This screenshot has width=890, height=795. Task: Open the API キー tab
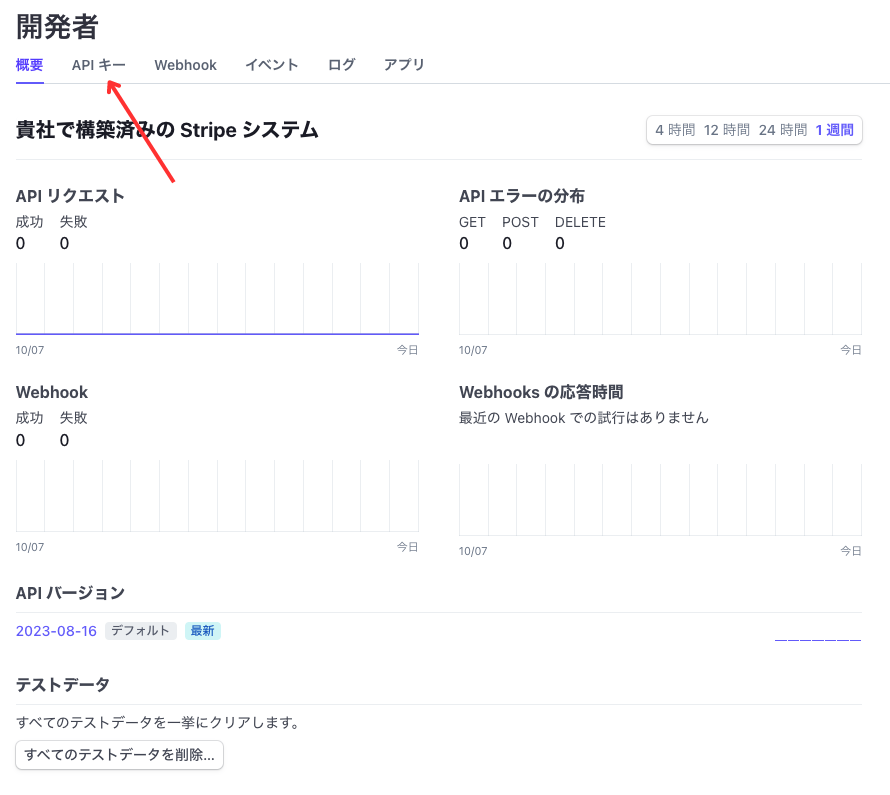pyautogui.click(x=99, y=65)
